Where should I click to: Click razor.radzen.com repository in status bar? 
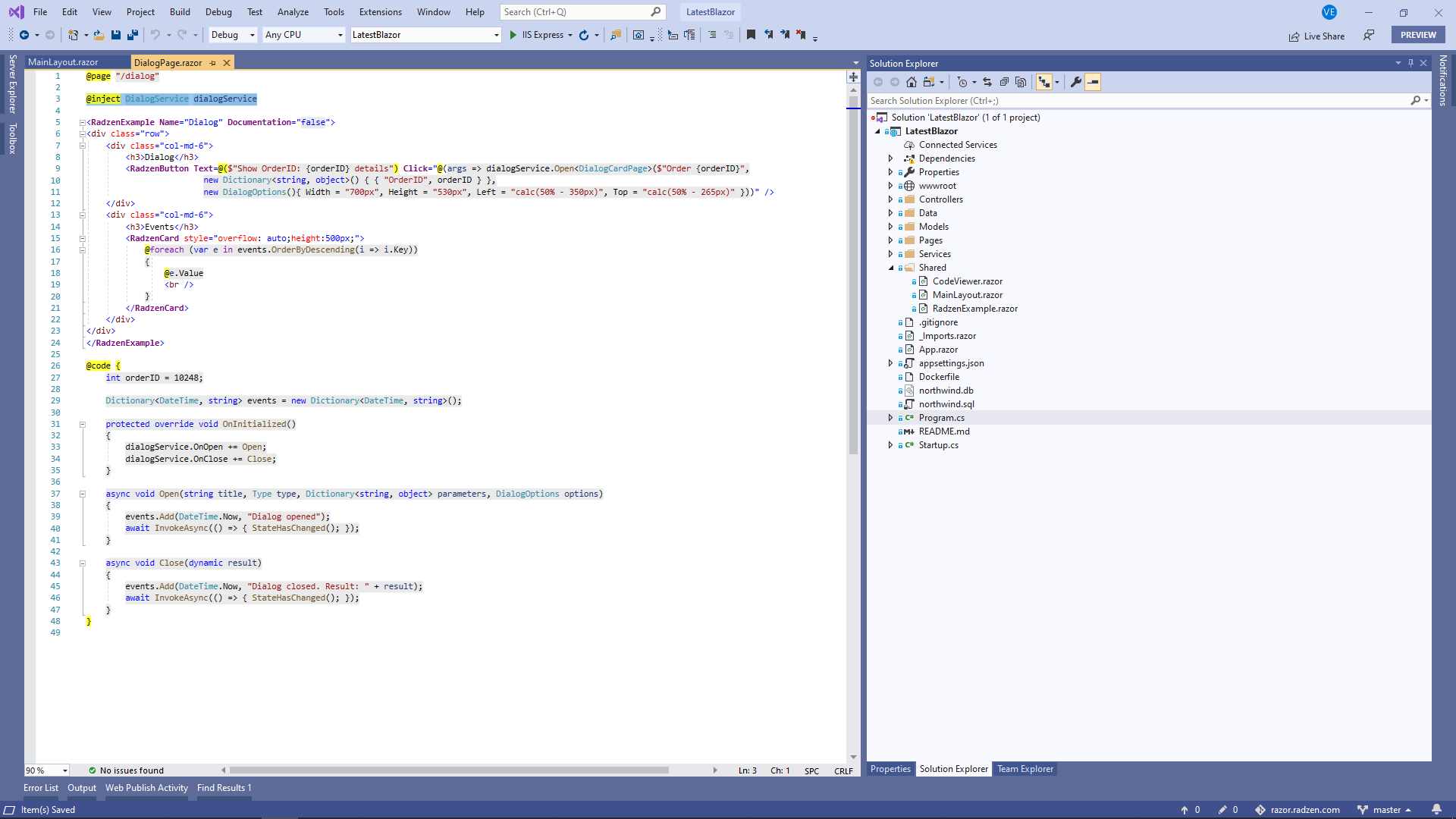1298,810
